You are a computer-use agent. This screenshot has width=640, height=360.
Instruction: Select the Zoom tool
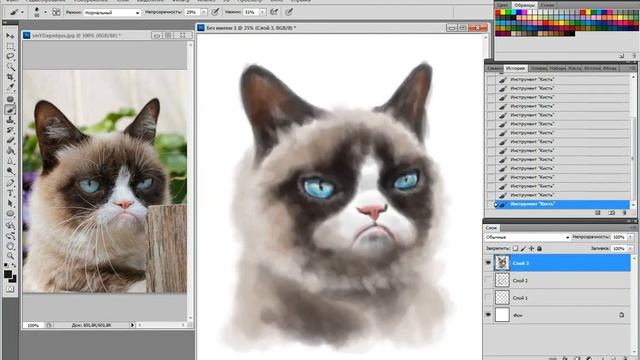click(x=10, y=256)
